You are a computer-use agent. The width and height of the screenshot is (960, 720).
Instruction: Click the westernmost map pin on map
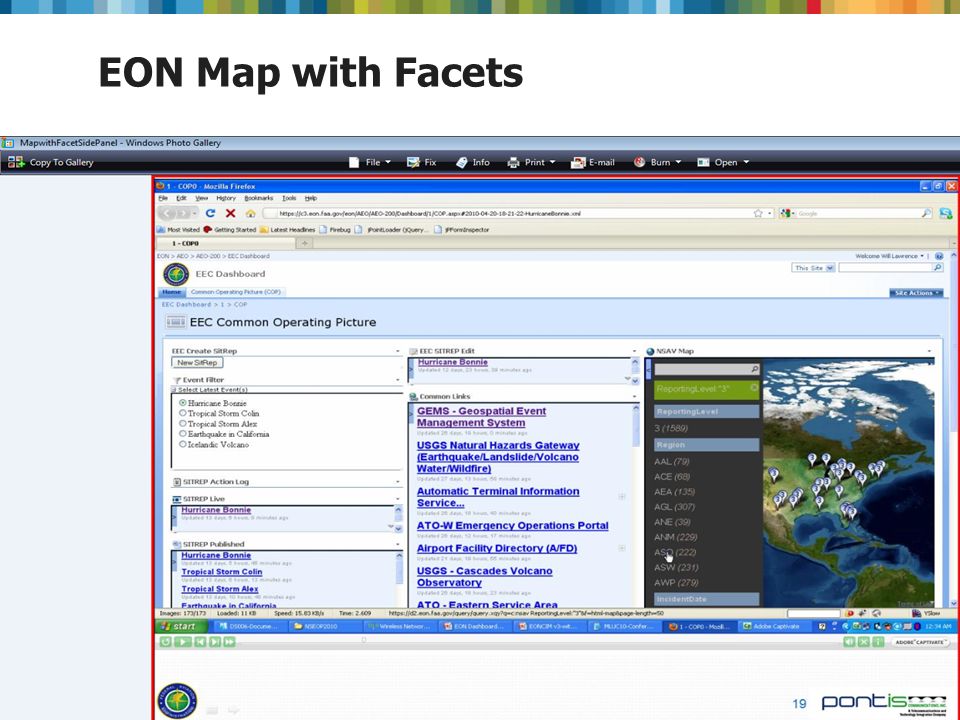click(x=773, y=474)
